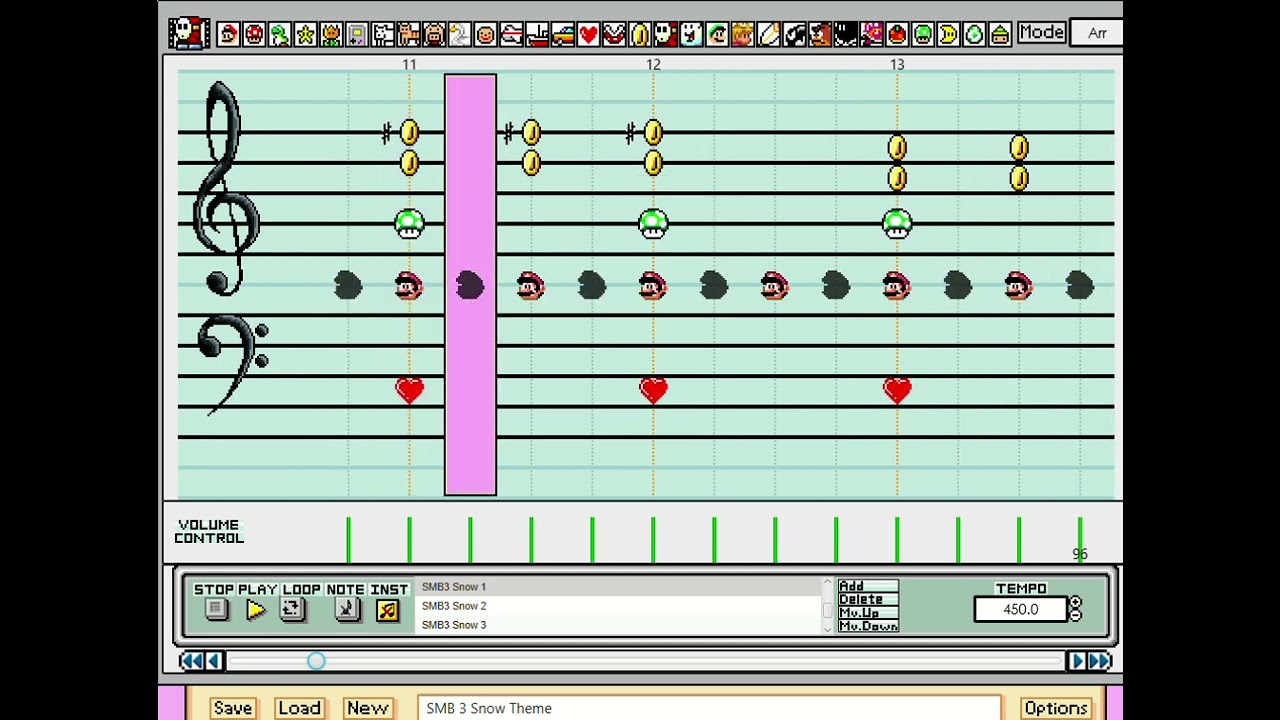Click the song title field SMB 3 Snow Theme
This screenshot has width=1280, height=720.
pyautogui.click(x=709, y=708)
